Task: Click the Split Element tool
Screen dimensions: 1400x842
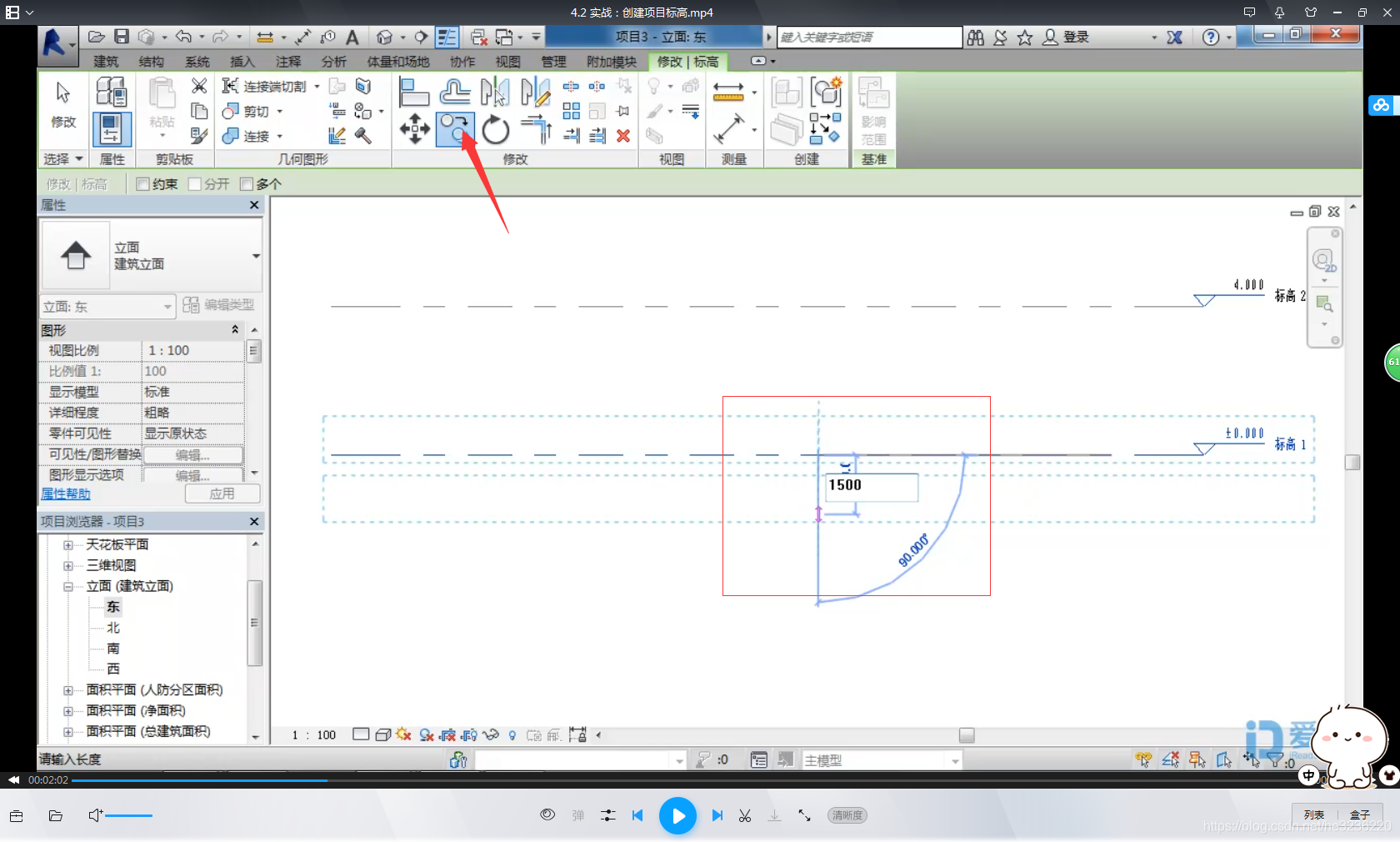Action: click(x=571, y=87)
